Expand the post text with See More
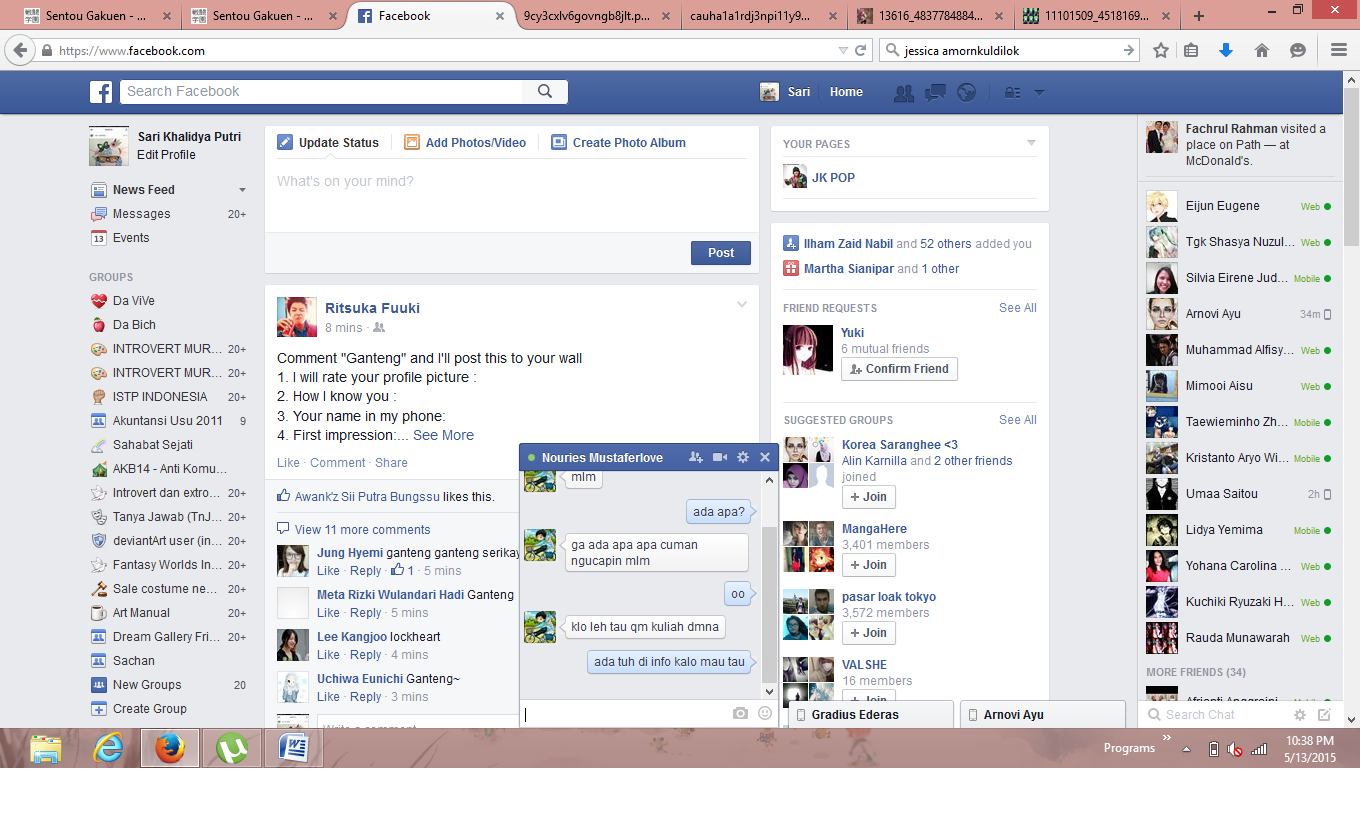Viewport: 1360px width, 826px height. tap(443, 435)
